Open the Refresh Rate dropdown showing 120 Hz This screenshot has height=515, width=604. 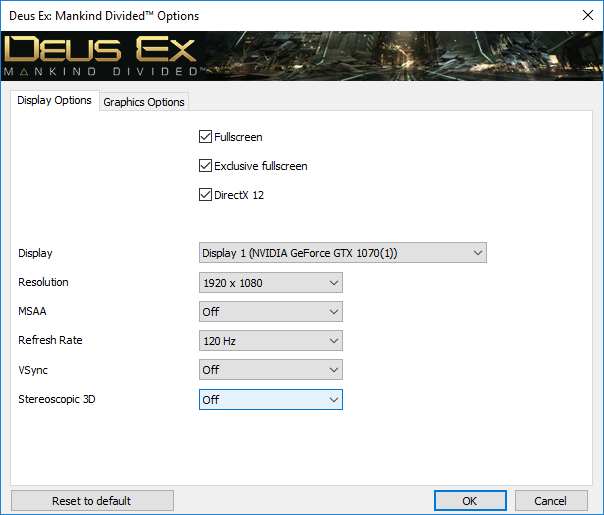pyautogui.click(x=271, y=341)
